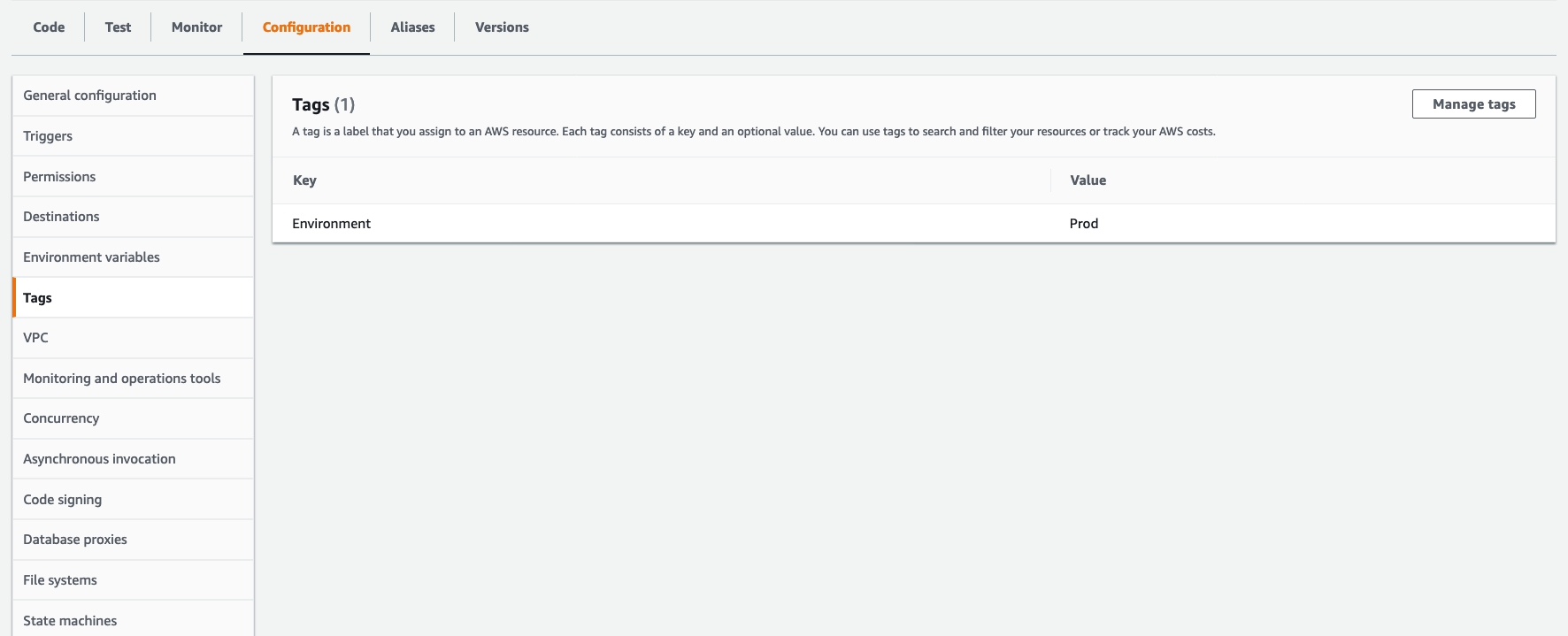This screenshot has width=1568, height=636.
Task: Open the Aliases tab
Action: (x=411, y=27)
